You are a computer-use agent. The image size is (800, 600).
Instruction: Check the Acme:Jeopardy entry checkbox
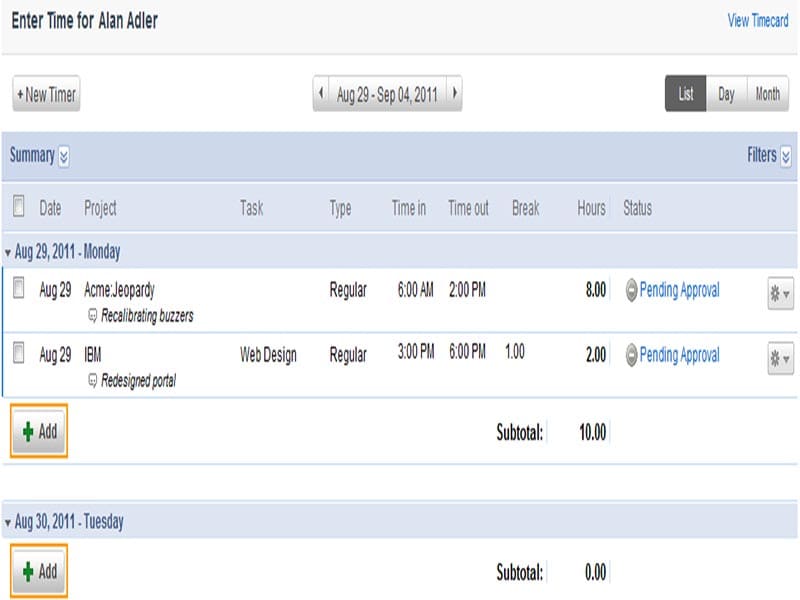[x=18, y=289]
